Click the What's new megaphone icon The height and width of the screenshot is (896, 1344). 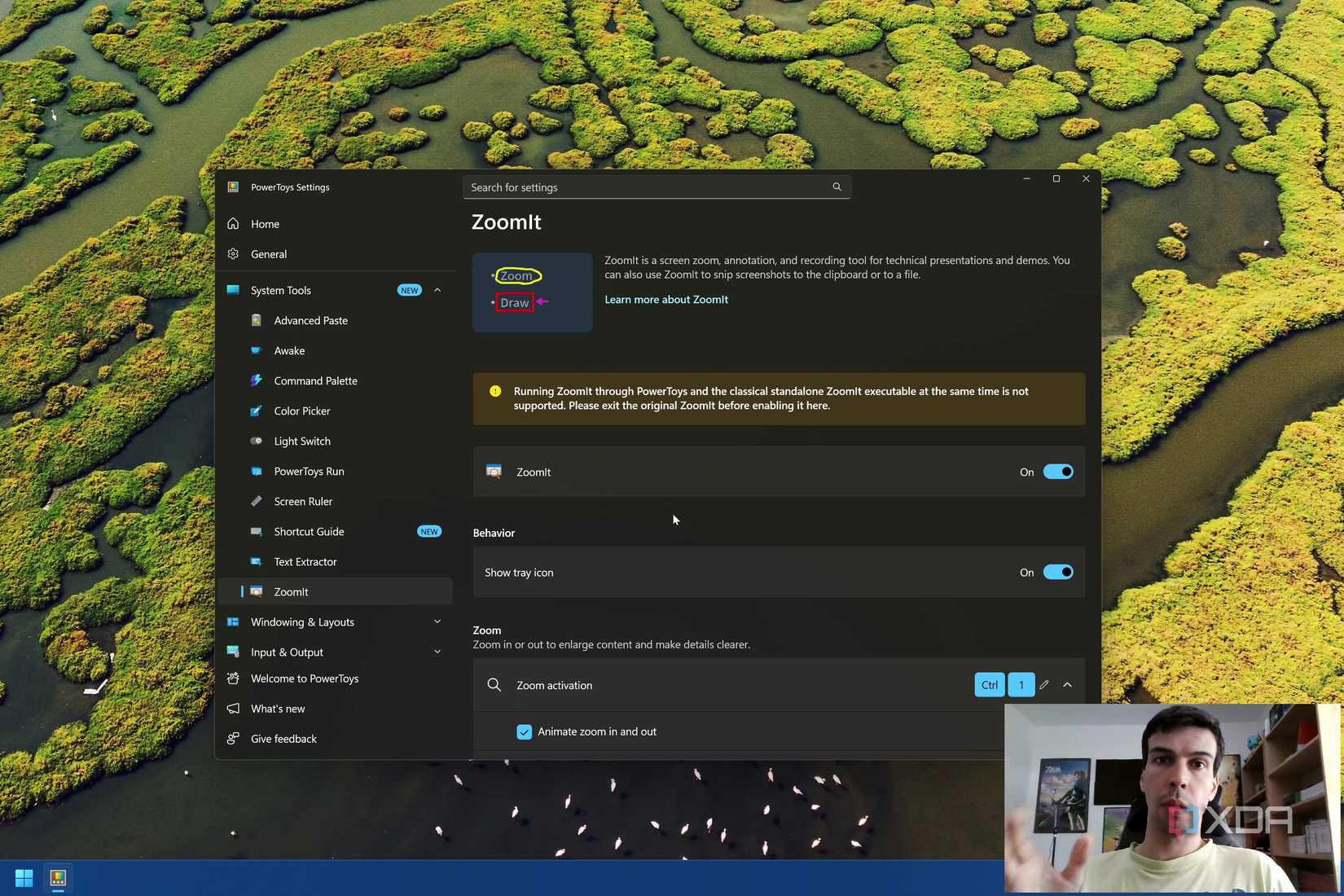[233, 709]
